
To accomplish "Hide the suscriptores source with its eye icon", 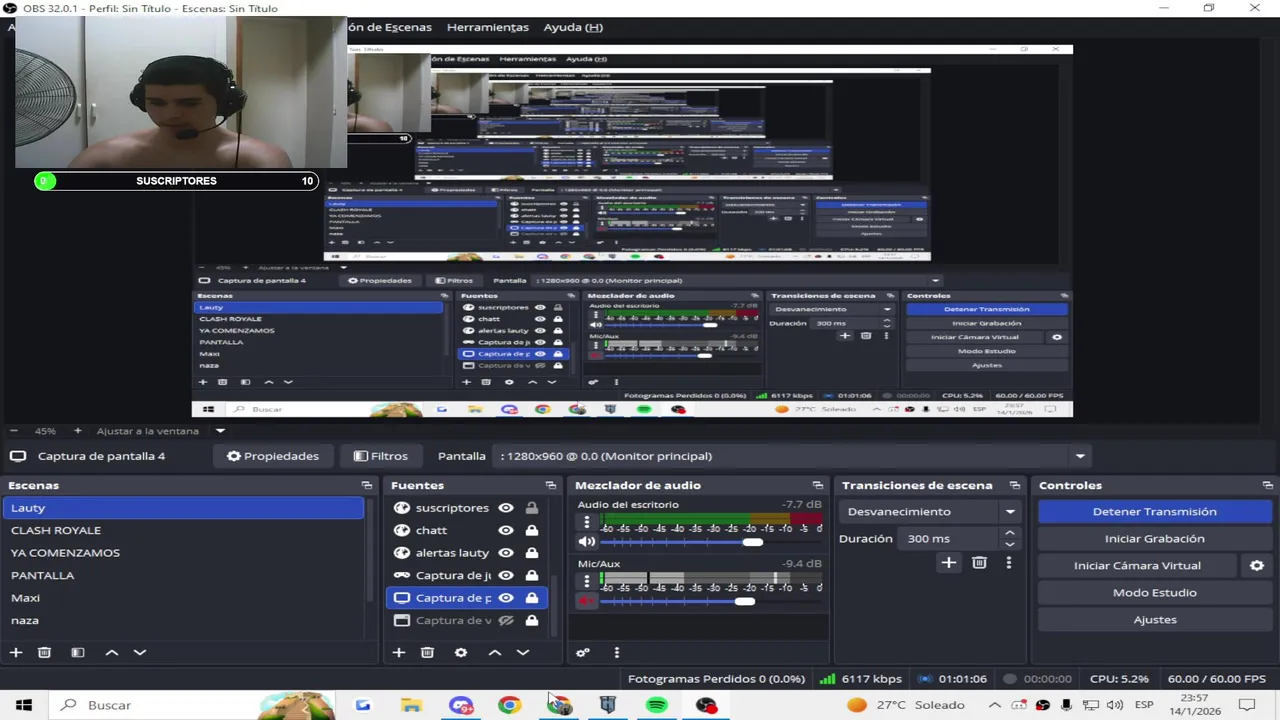I will pos(506,508).
